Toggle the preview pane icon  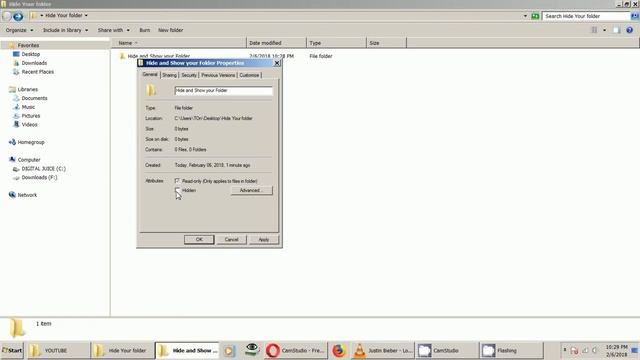(x=616, y=30)
